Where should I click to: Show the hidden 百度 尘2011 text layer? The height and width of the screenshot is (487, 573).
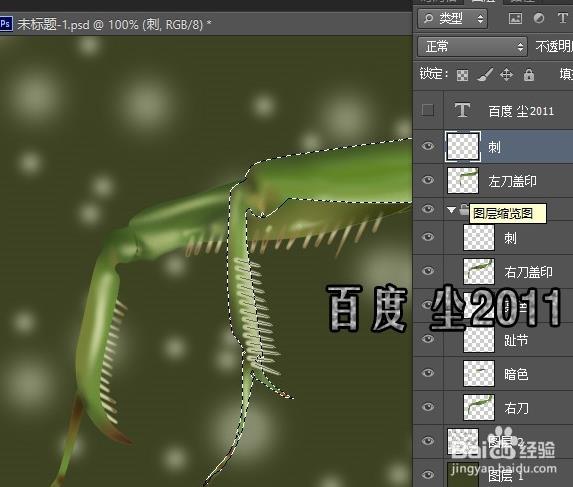coord(428,110)
